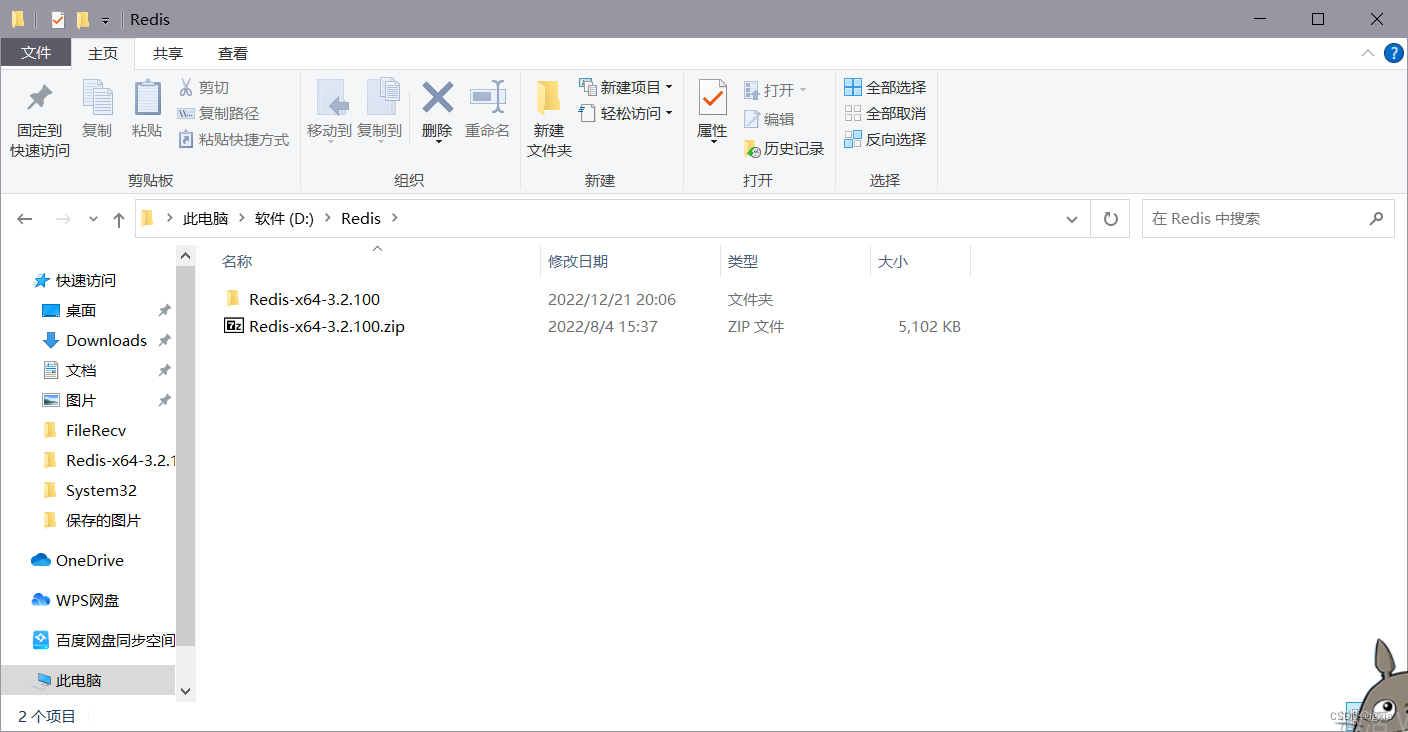This screenshot has height=732, width=1408.
Task: Collapse the ribbon with chevron
Action: tap(1367, 53)
